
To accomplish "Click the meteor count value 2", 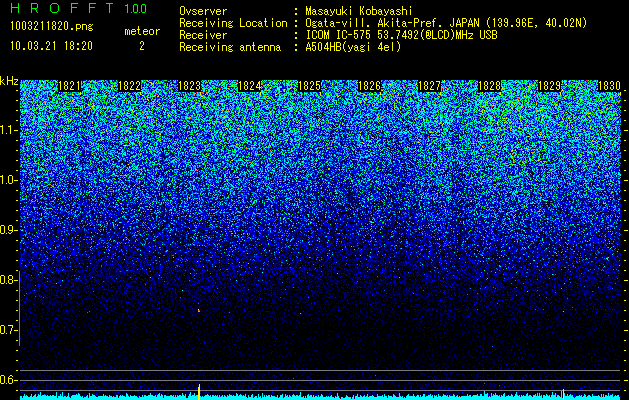I will coord(142,46).
